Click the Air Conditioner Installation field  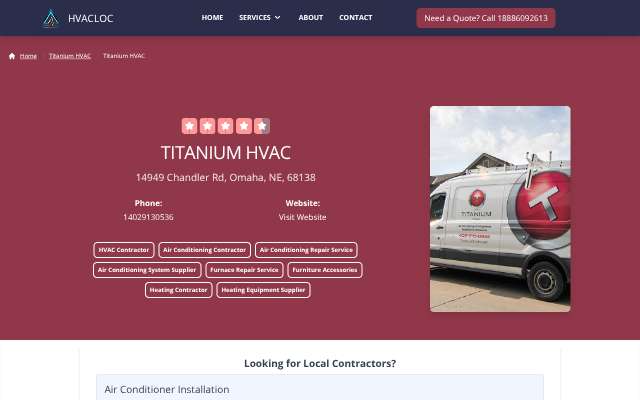(x=320, y=389)
